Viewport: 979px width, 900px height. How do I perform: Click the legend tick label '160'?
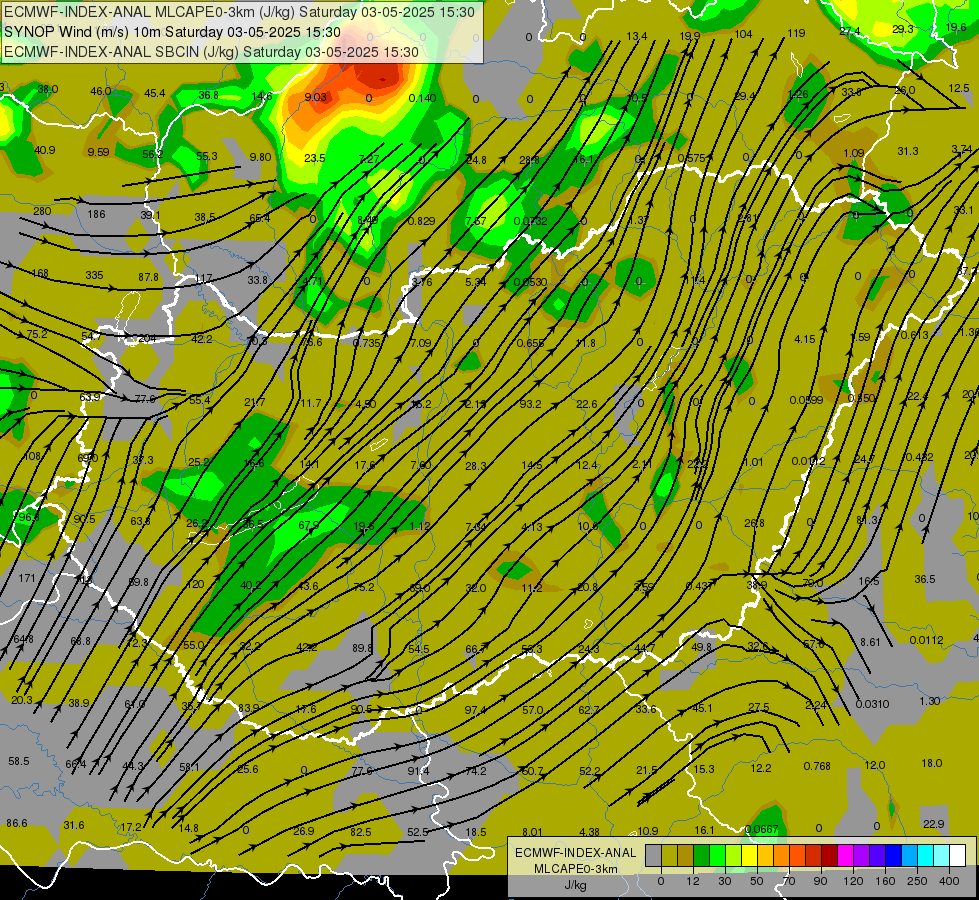pos(885,881)
